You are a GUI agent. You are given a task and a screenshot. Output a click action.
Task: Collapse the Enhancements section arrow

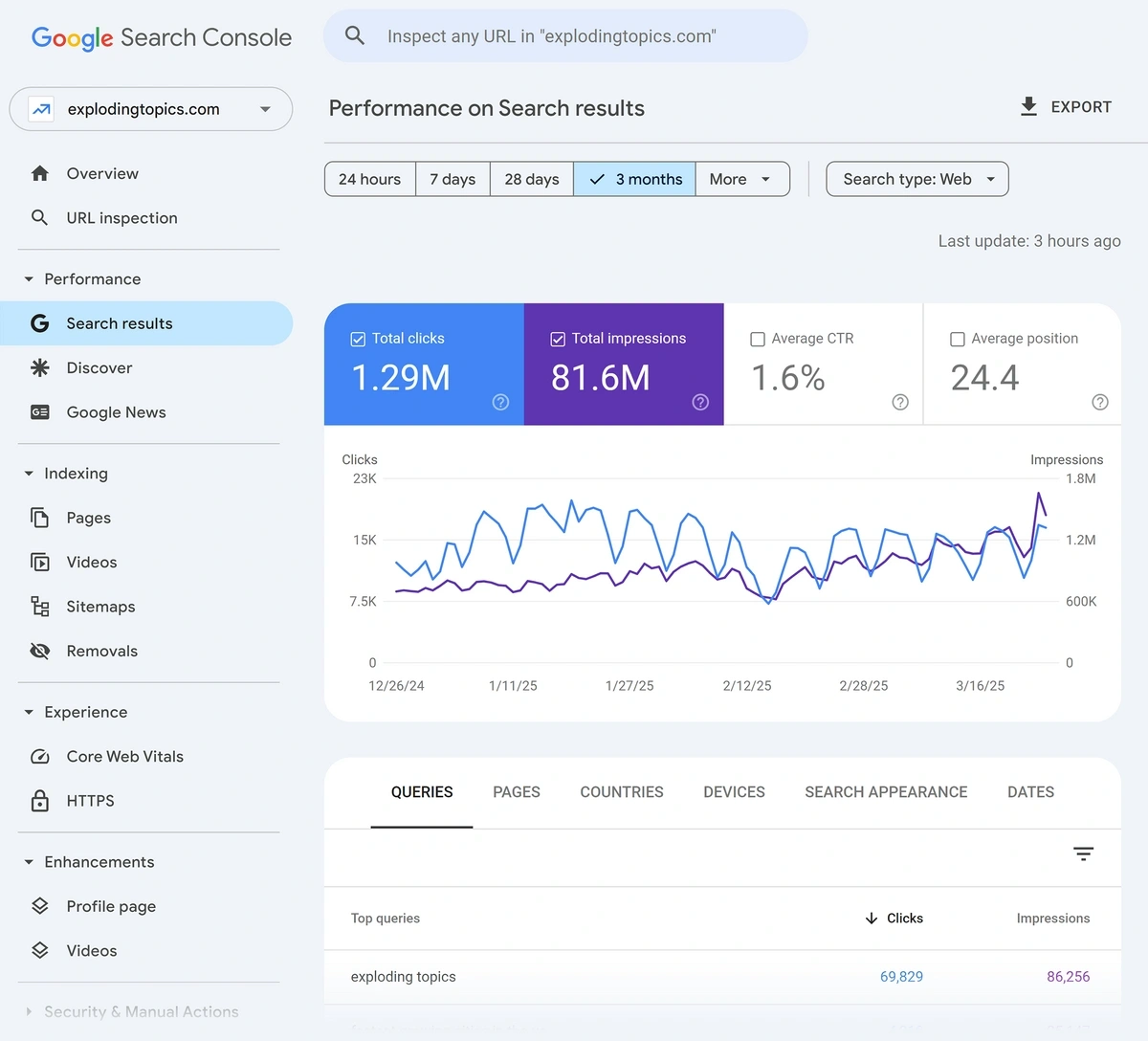pyautogui.click(x=29, y=861)
